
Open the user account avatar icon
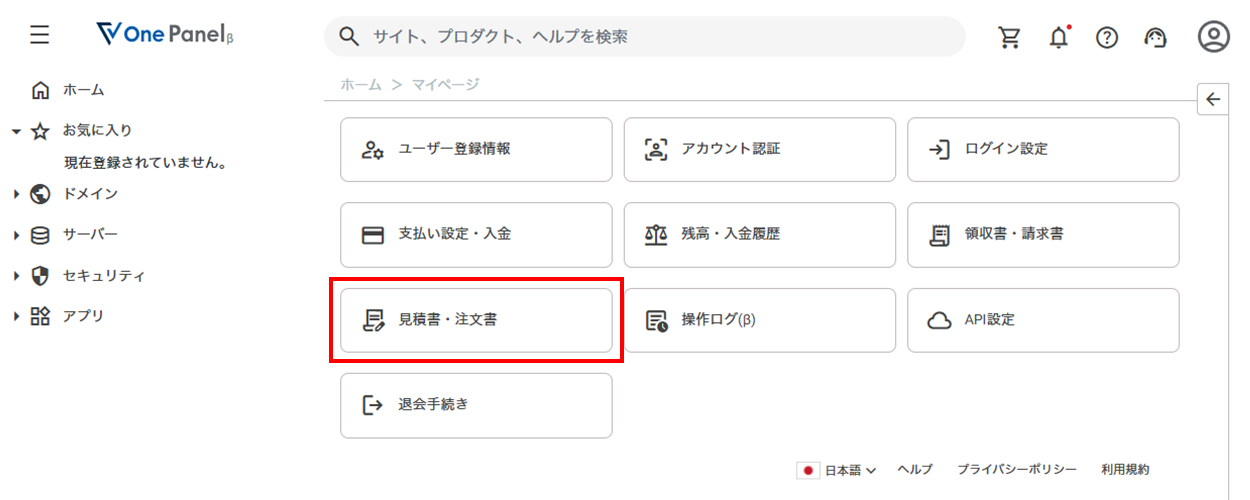[1213, 37]
